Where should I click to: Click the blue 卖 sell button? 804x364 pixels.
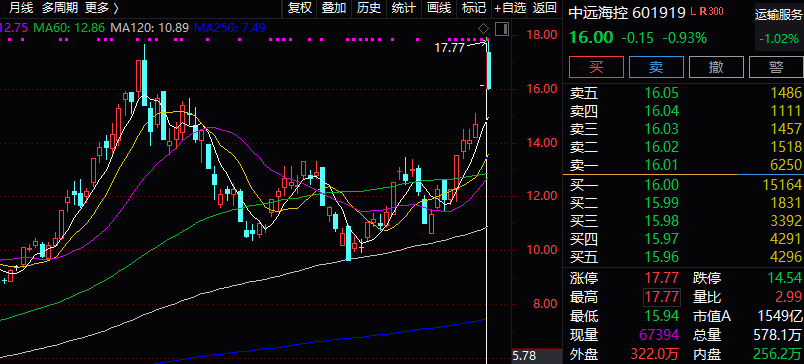coord(656,67)
